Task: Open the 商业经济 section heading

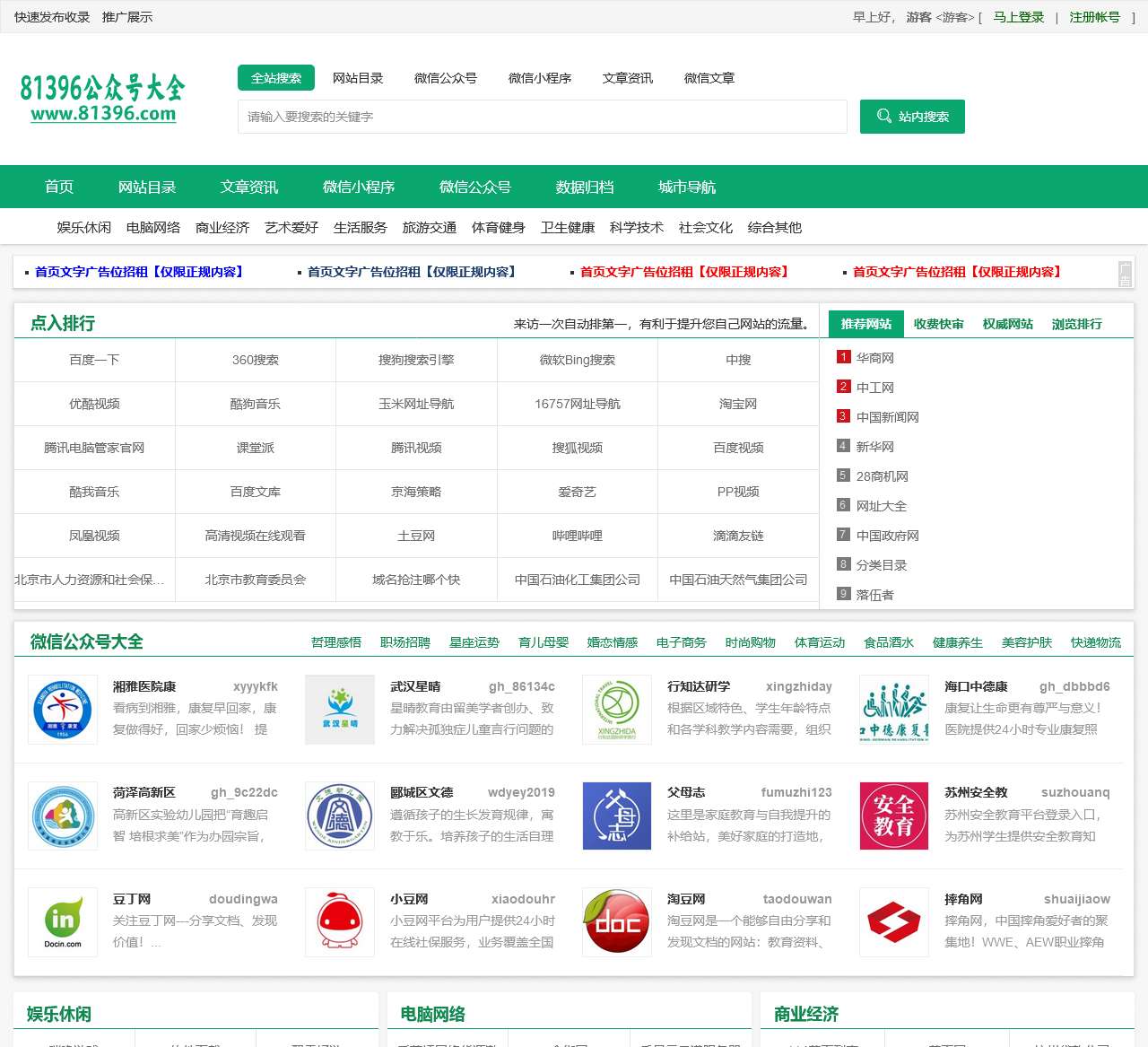Action: click(806, 1014)
